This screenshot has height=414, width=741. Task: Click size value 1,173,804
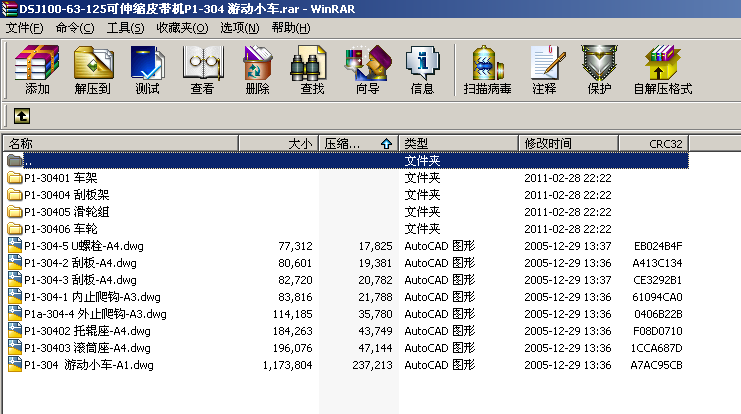click(x=287, y=365)
